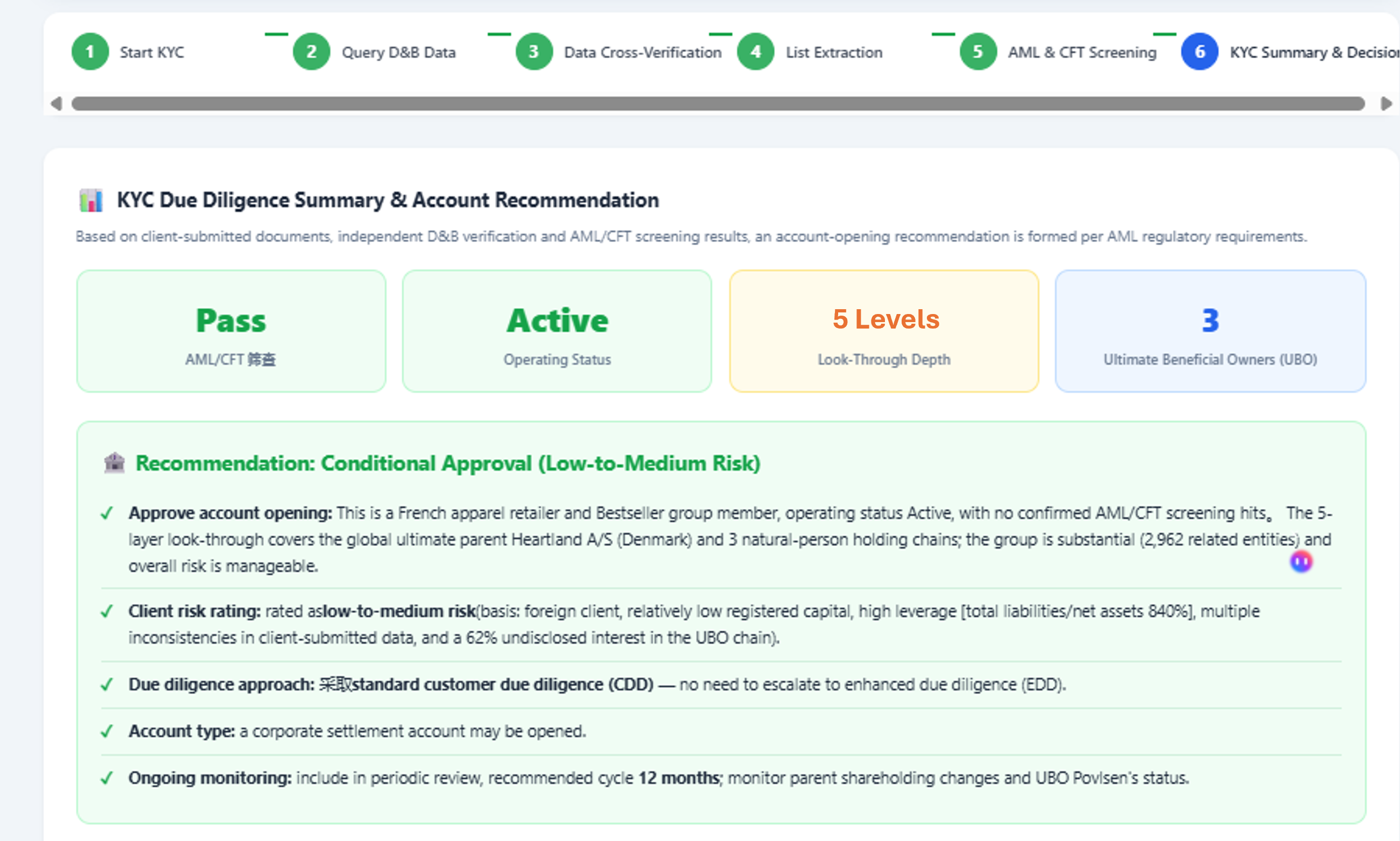
Task: Click the KYC Due Diligence Summary title
Action: click(388, 200)
